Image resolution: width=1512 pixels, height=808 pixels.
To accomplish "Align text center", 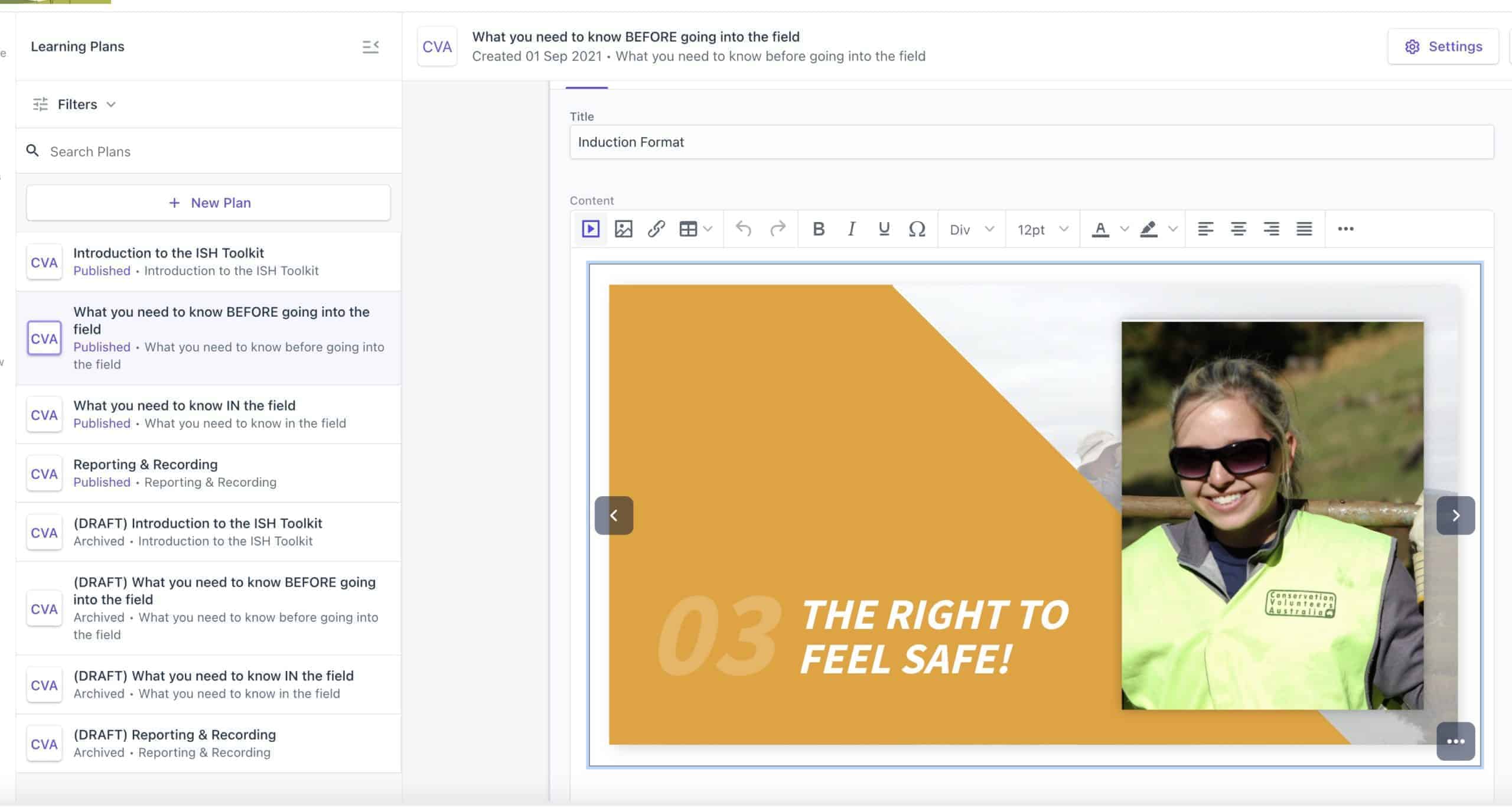I will [x=1239, y=229].
